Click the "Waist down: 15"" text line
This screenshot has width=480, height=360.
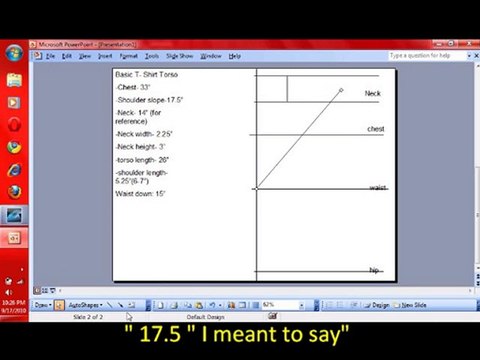(x=140, y=194)
